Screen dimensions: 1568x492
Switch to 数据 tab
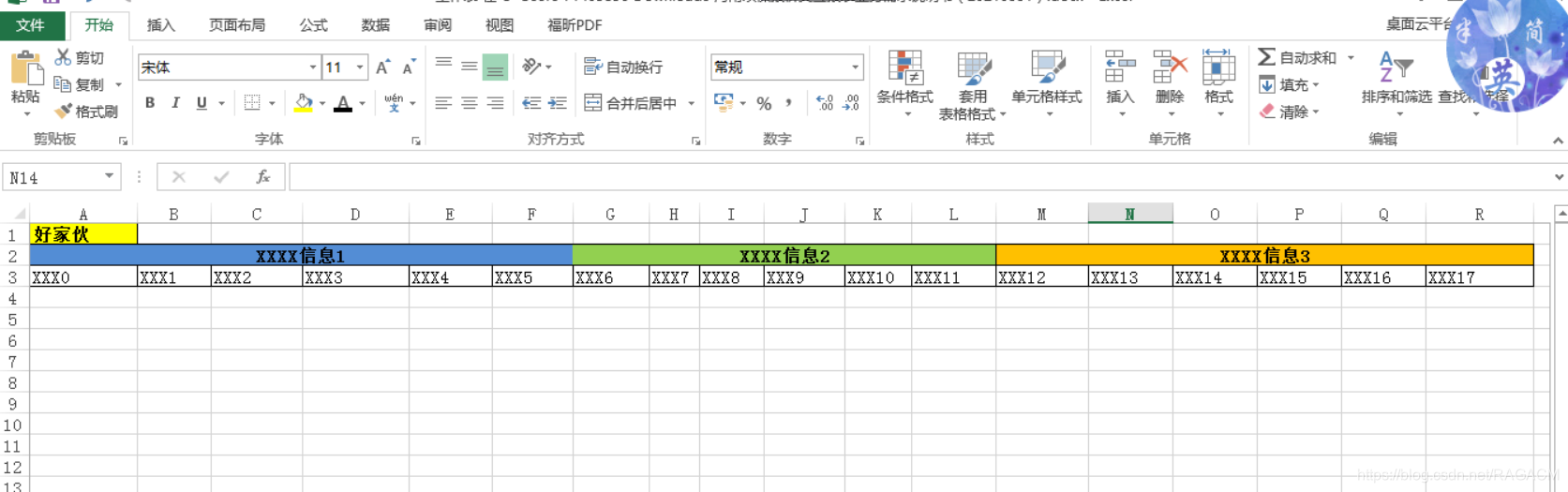376,25
